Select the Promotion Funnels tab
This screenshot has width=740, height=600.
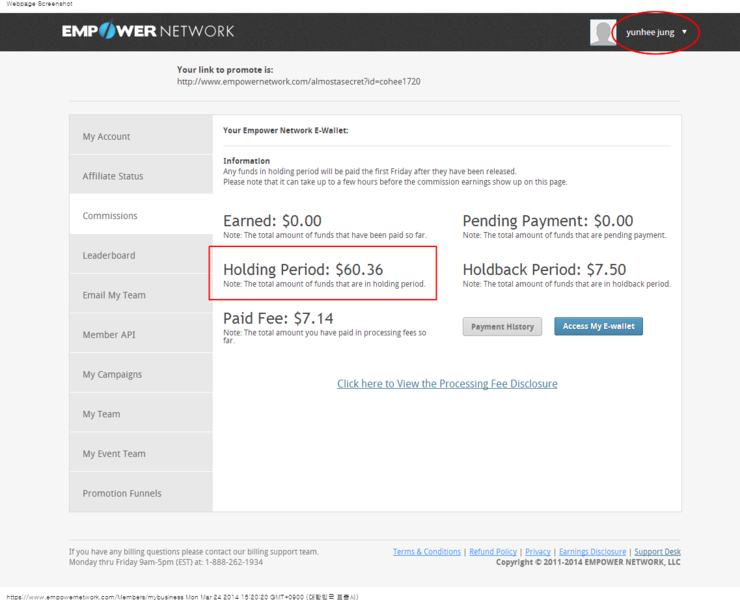pos(141,493)
